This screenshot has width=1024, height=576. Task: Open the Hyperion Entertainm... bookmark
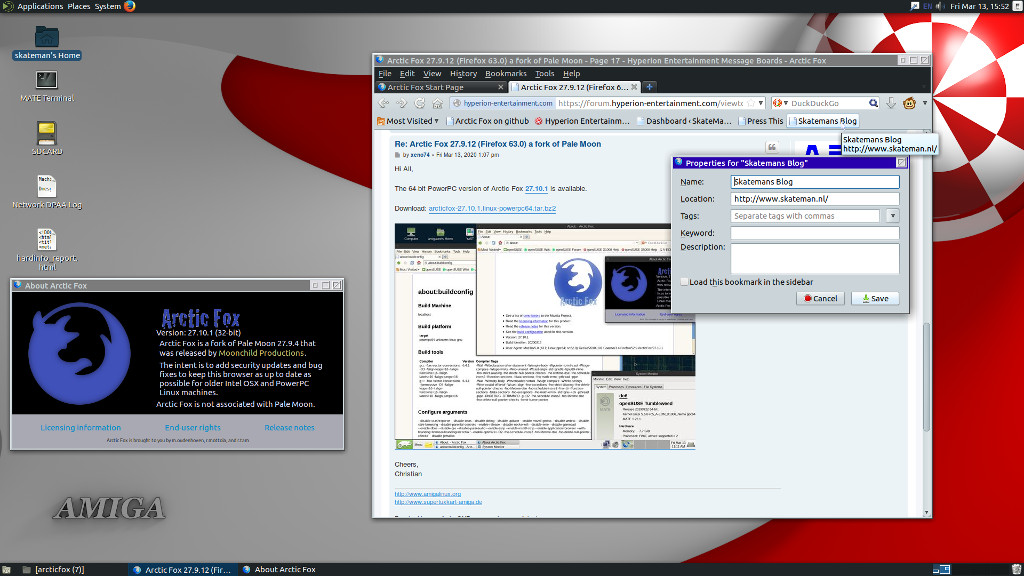tap(581, 121)
